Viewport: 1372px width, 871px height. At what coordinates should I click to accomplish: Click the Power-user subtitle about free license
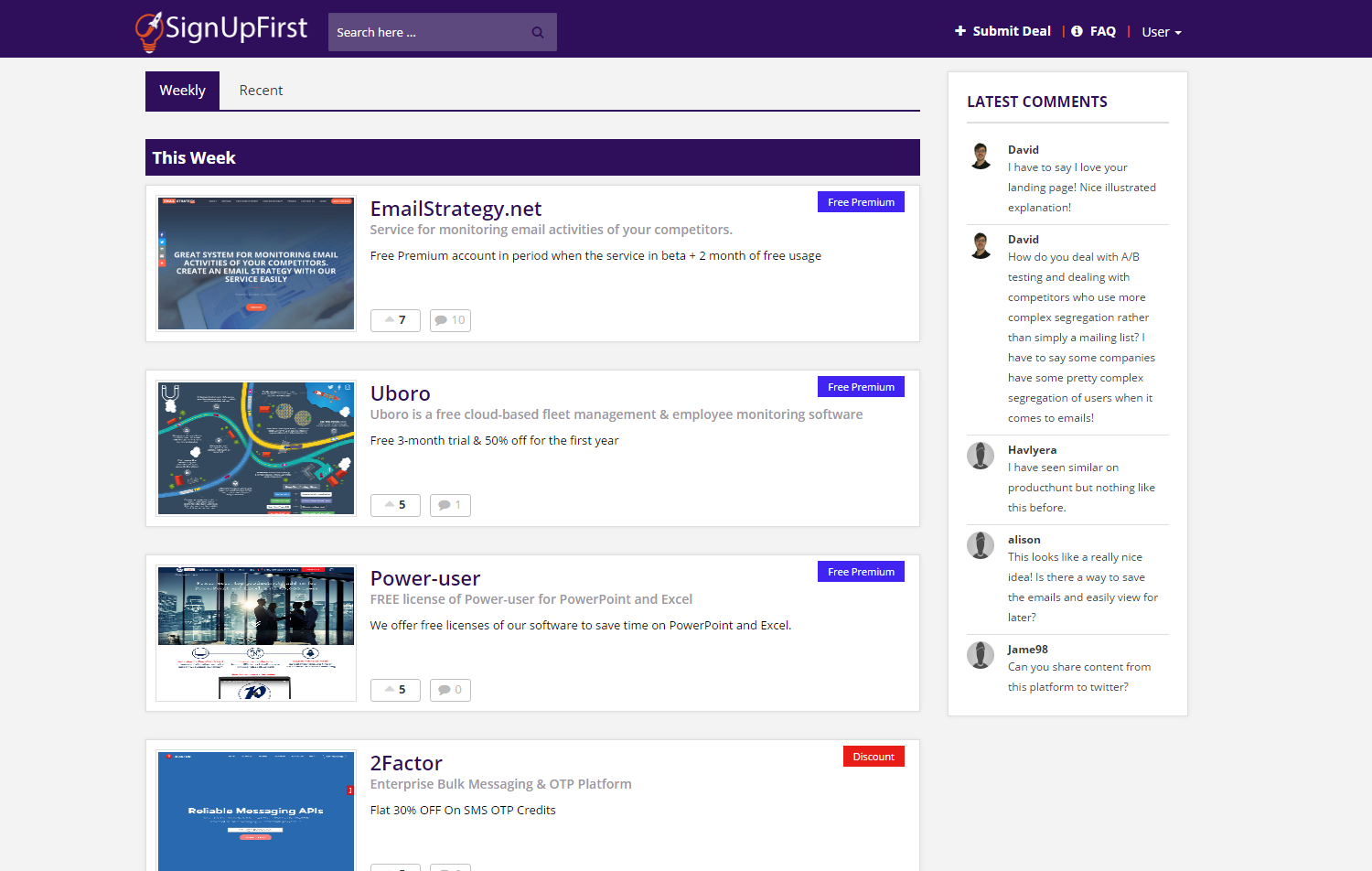(531, 599)
